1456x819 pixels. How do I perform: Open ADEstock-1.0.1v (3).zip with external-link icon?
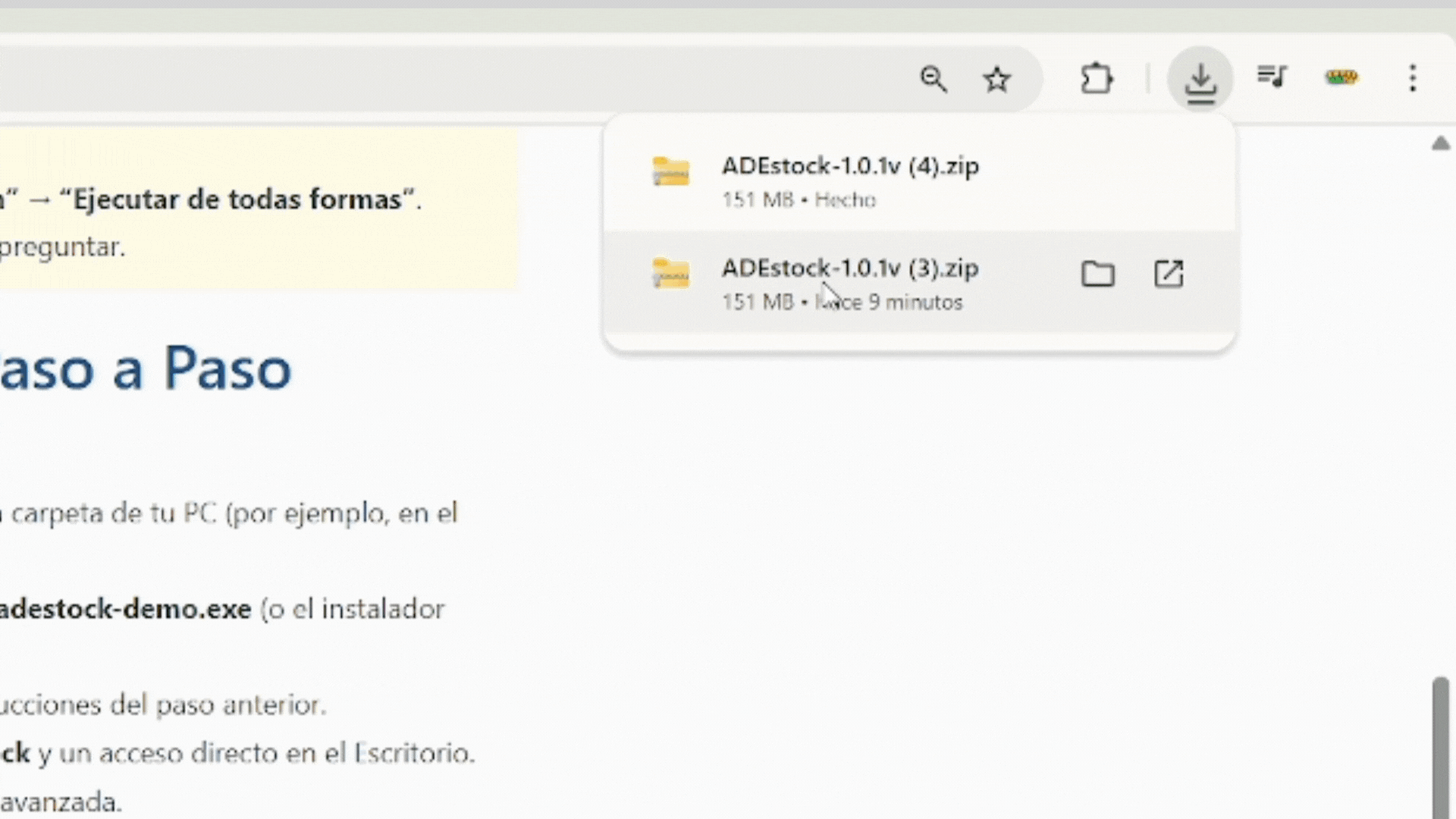(x=1169, y=274)
